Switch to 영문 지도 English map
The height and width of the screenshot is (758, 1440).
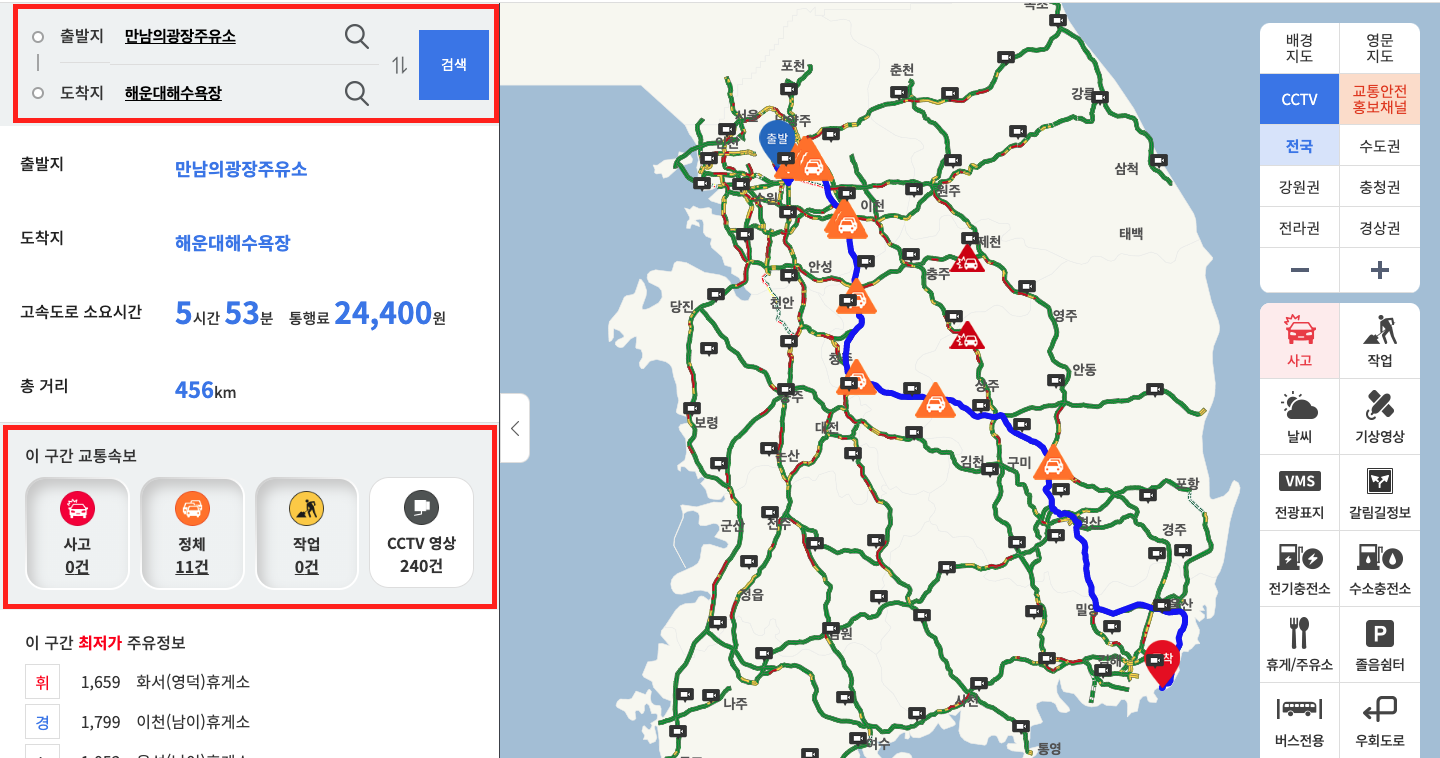[x=1380, y=49]
